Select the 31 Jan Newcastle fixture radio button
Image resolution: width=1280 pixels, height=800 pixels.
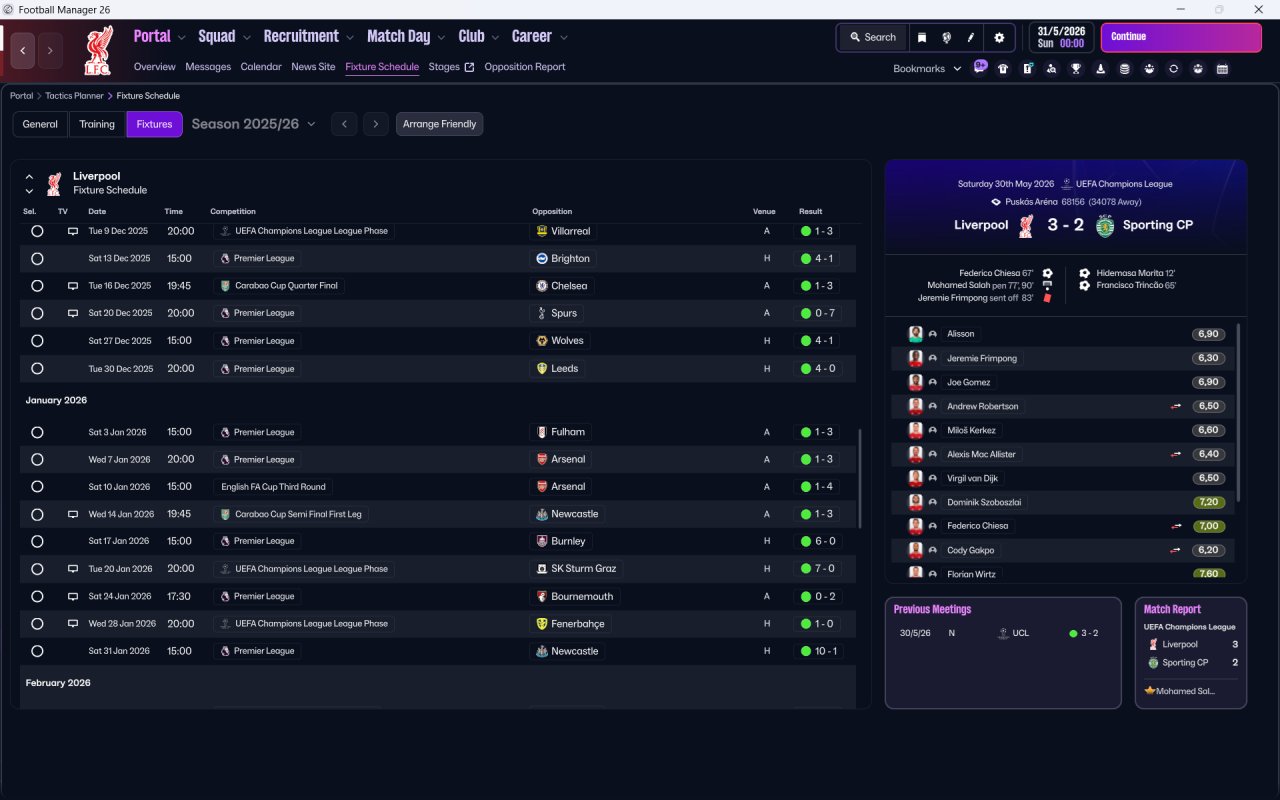pos(37,651)
